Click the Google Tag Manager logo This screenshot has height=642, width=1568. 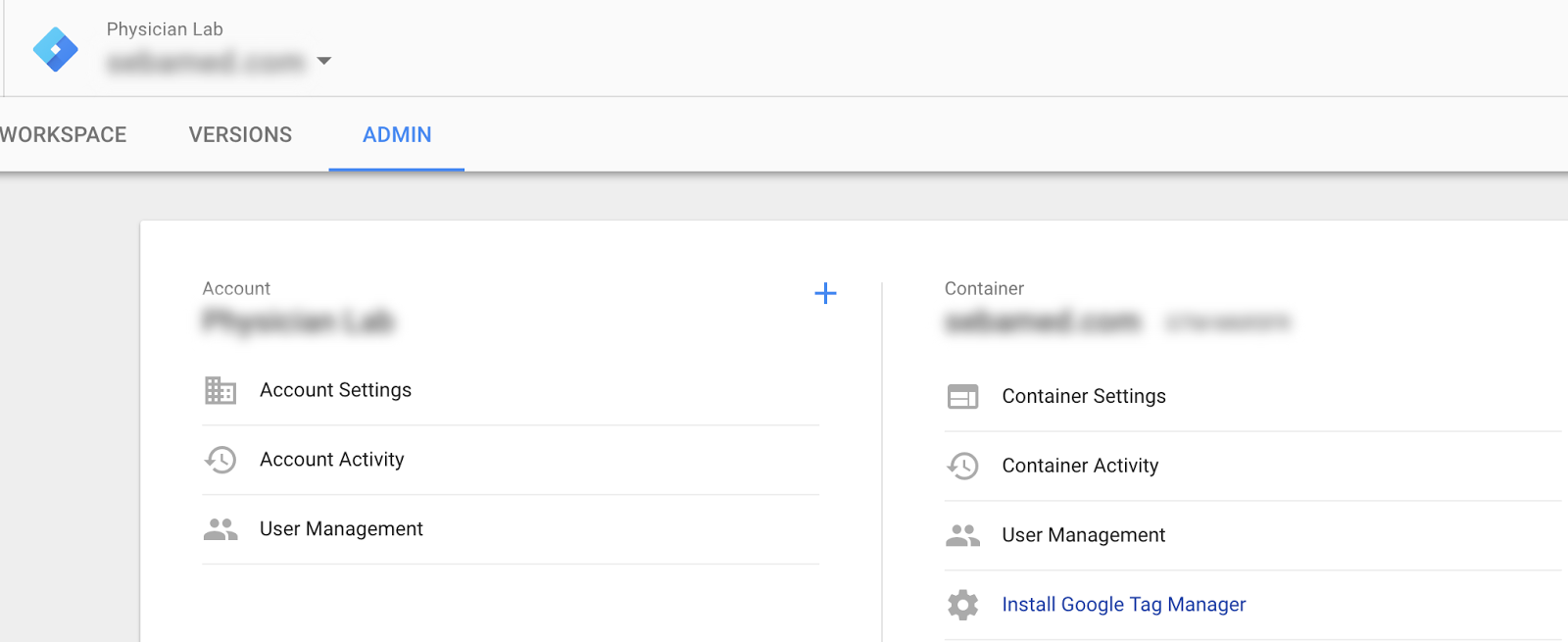coord(56,49)
